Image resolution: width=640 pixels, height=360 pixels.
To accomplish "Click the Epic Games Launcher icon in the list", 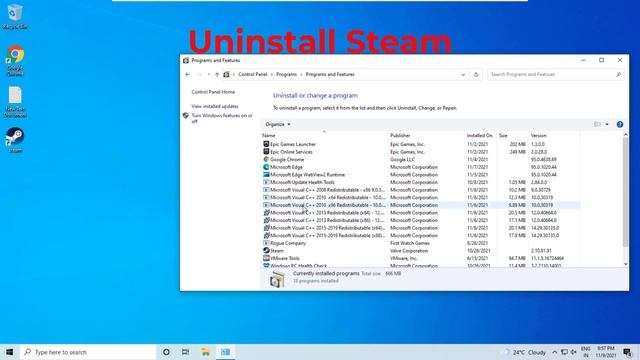I will (x=266, y=144).
